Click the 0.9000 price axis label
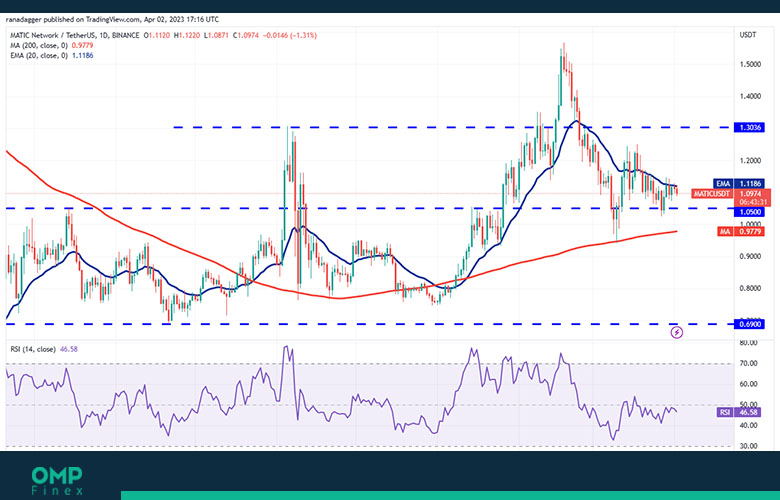Viewport: 780px width, 500px height. [750, 256]
